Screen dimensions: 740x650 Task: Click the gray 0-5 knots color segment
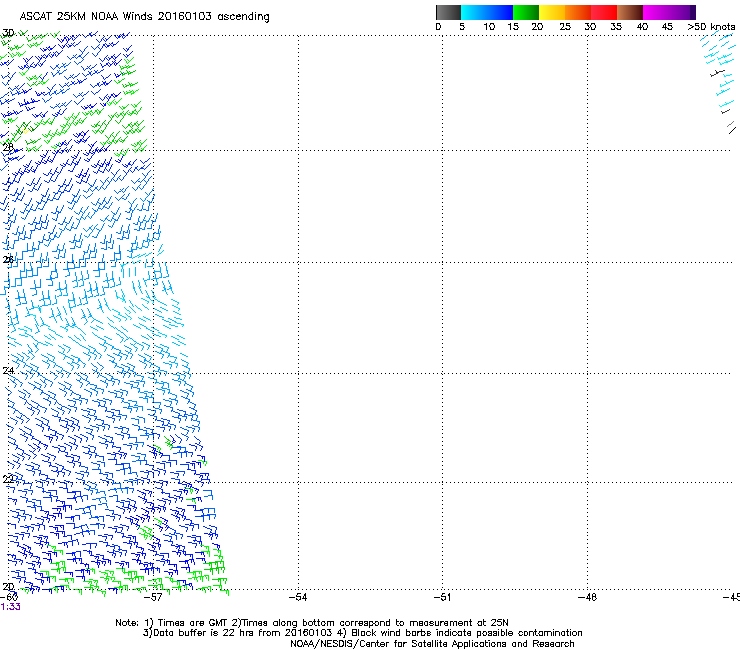click(x=448, y=12)
